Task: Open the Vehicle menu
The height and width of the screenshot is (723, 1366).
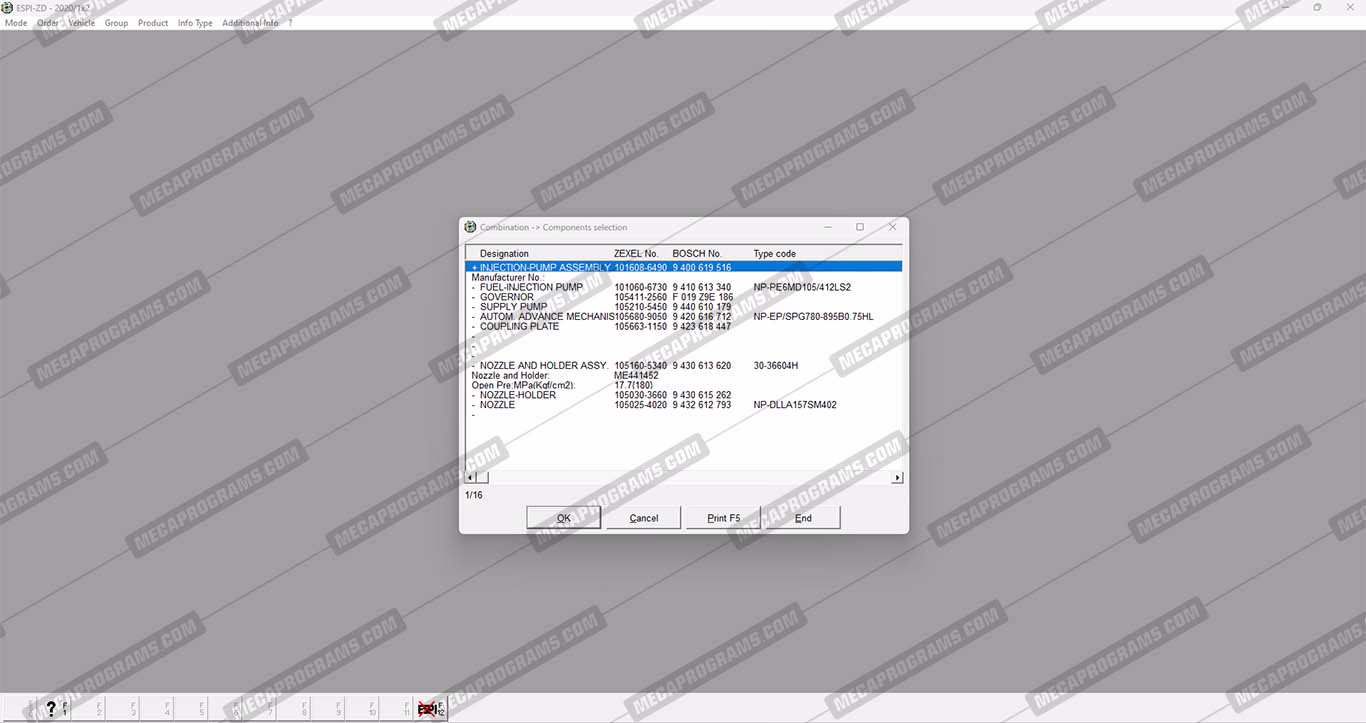Action: pos(81,23)
